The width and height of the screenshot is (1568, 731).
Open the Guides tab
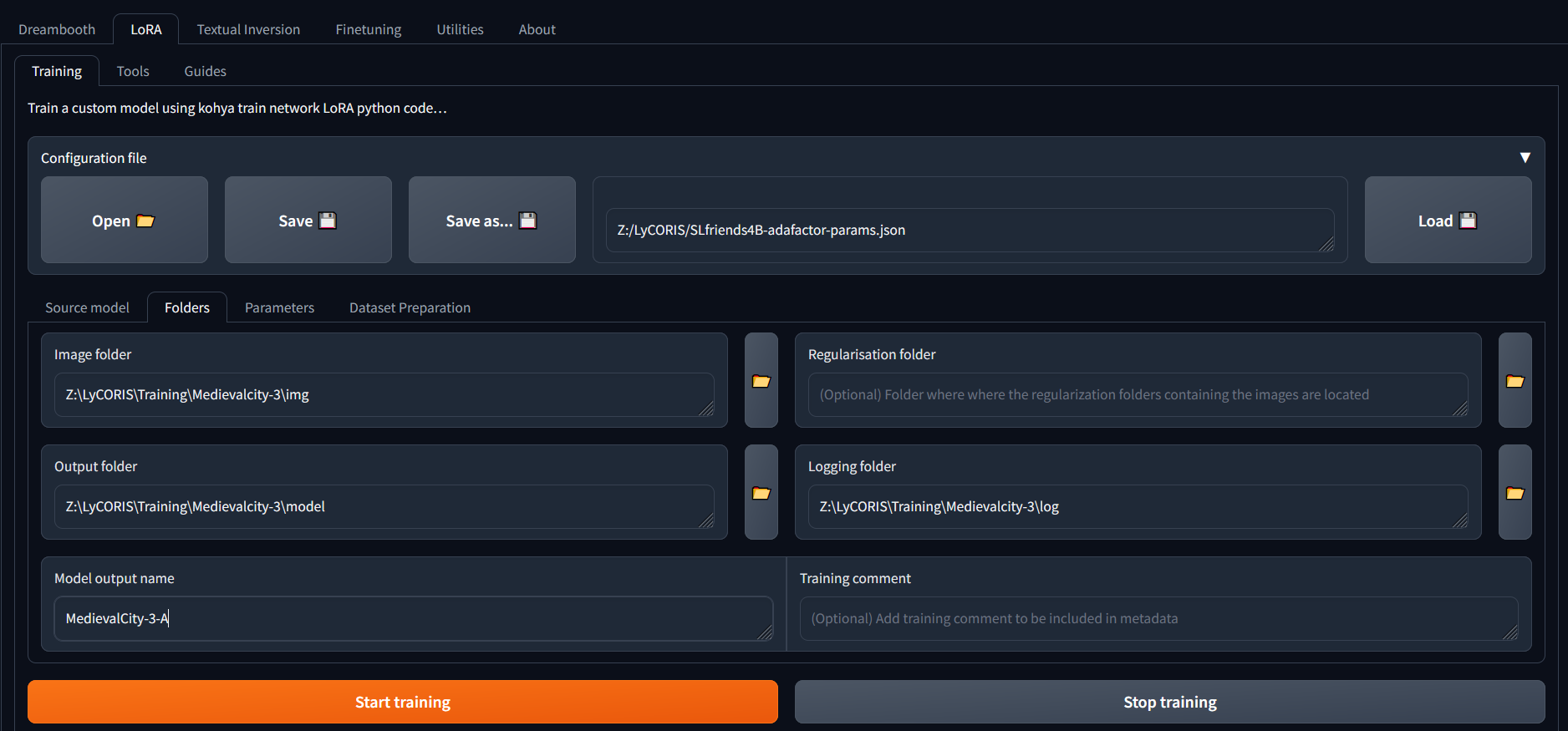(205, 71)
